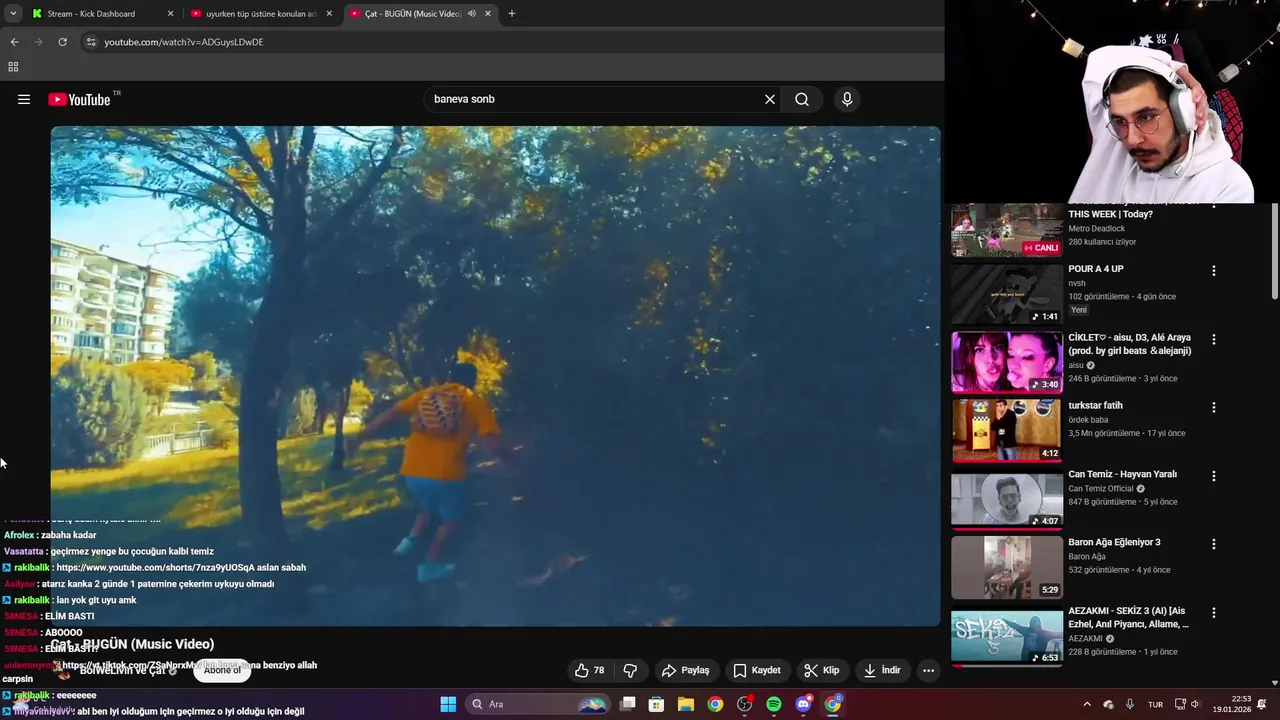This screenshot has width=1280, height=720.
Task: Create a clip with the Klip button
Action: 822,670
